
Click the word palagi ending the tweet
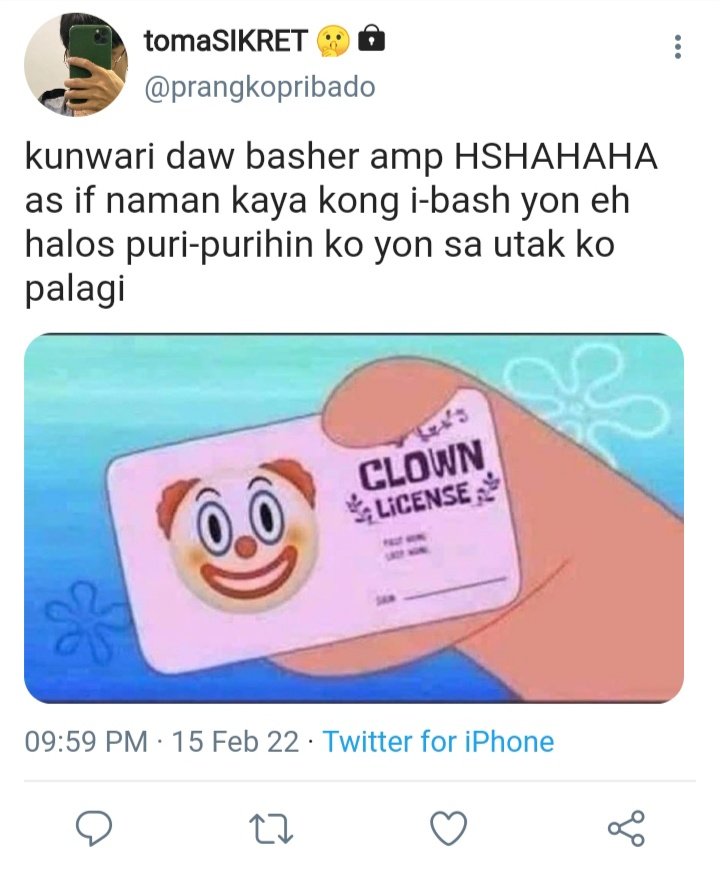(x=75, y=290)
